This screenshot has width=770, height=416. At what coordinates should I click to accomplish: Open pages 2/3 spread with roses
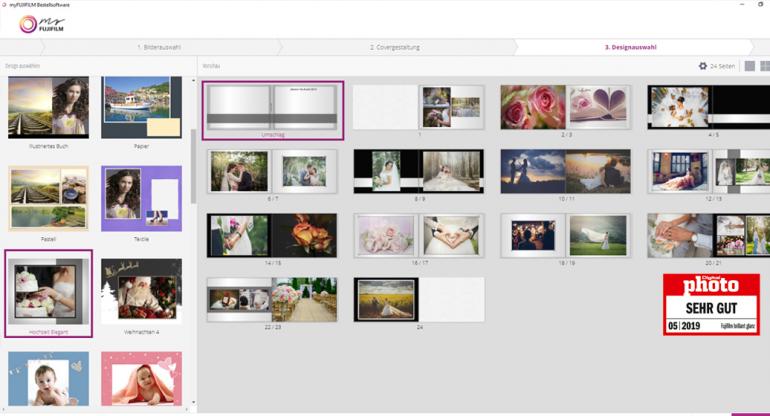tap(566, 107)
